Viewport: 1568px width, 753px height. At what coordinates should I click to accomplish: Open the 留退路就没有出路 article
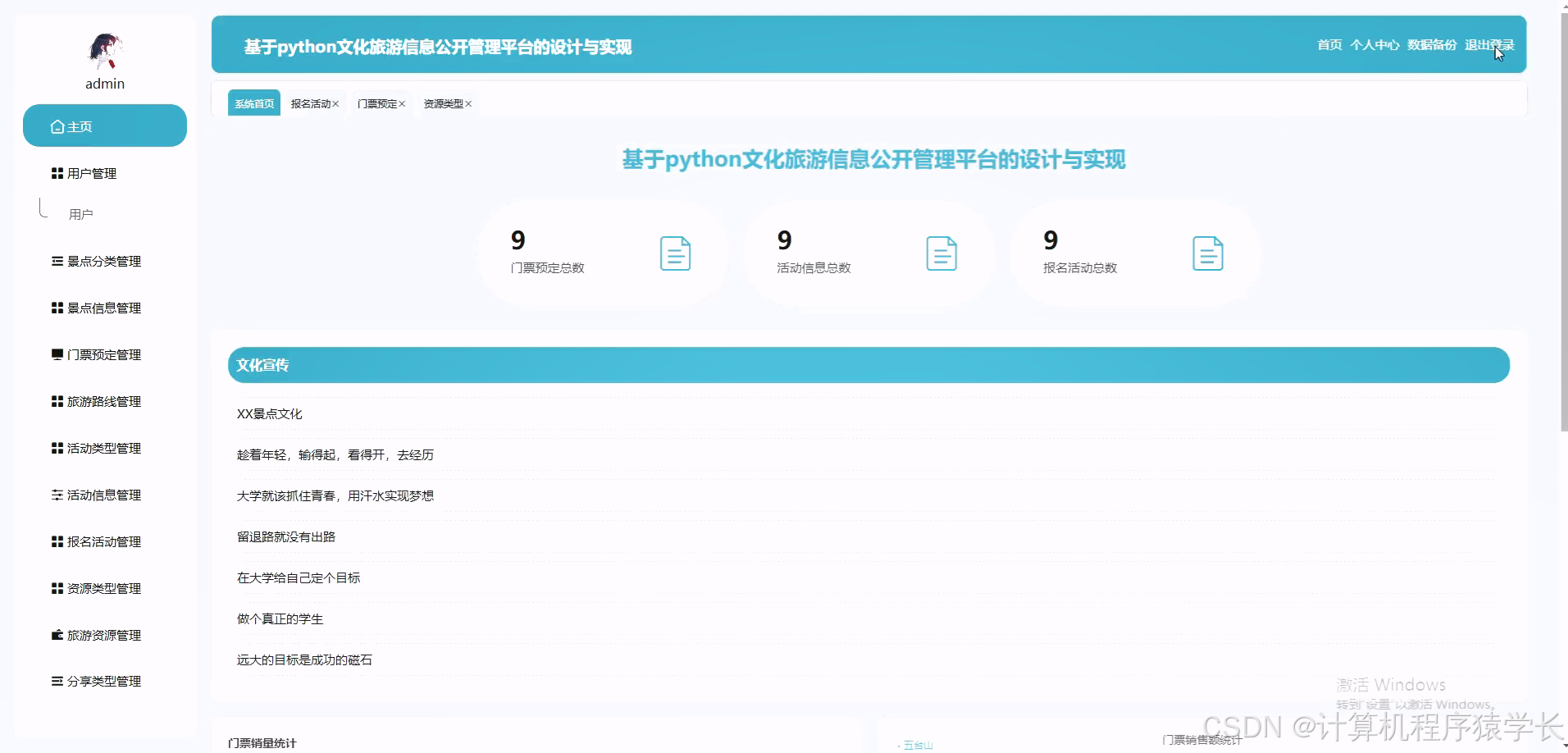pyautogui.click(x=286, y=536)
